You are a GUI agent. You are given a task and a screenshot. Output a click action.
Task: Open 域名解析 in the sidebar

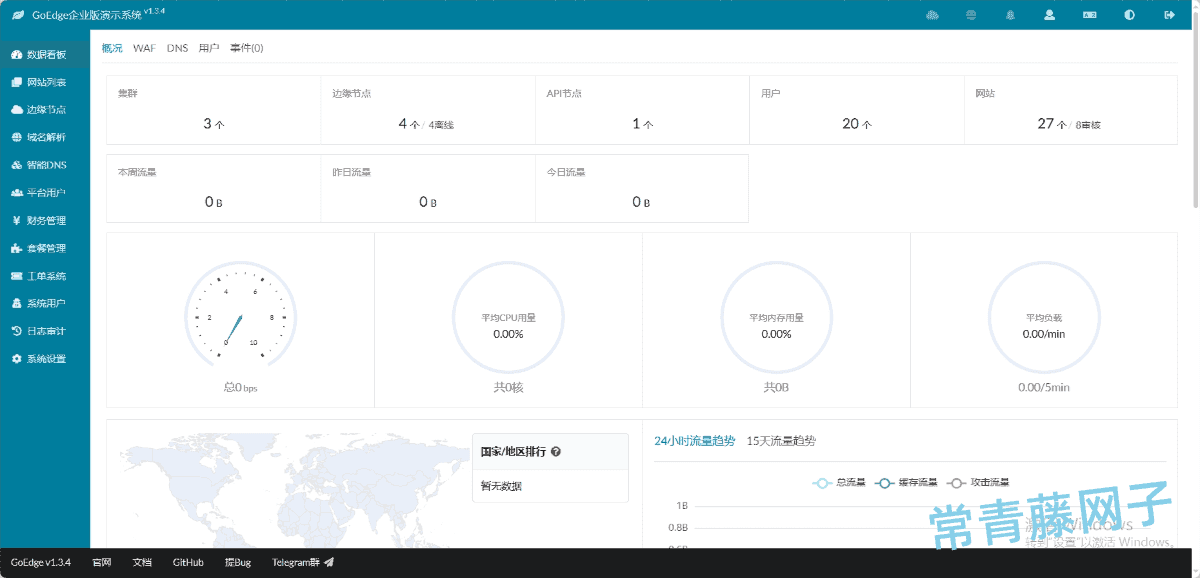coord(45,137)
